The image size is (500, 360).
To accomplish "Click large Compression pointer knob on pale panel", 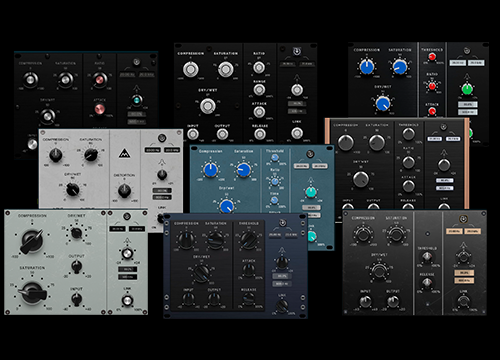I will coord(32,241).
